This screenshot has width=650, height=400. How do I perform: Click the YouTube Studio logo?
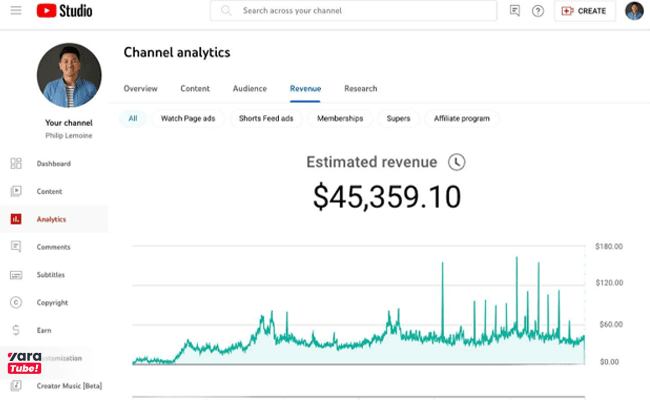[64, 11]
